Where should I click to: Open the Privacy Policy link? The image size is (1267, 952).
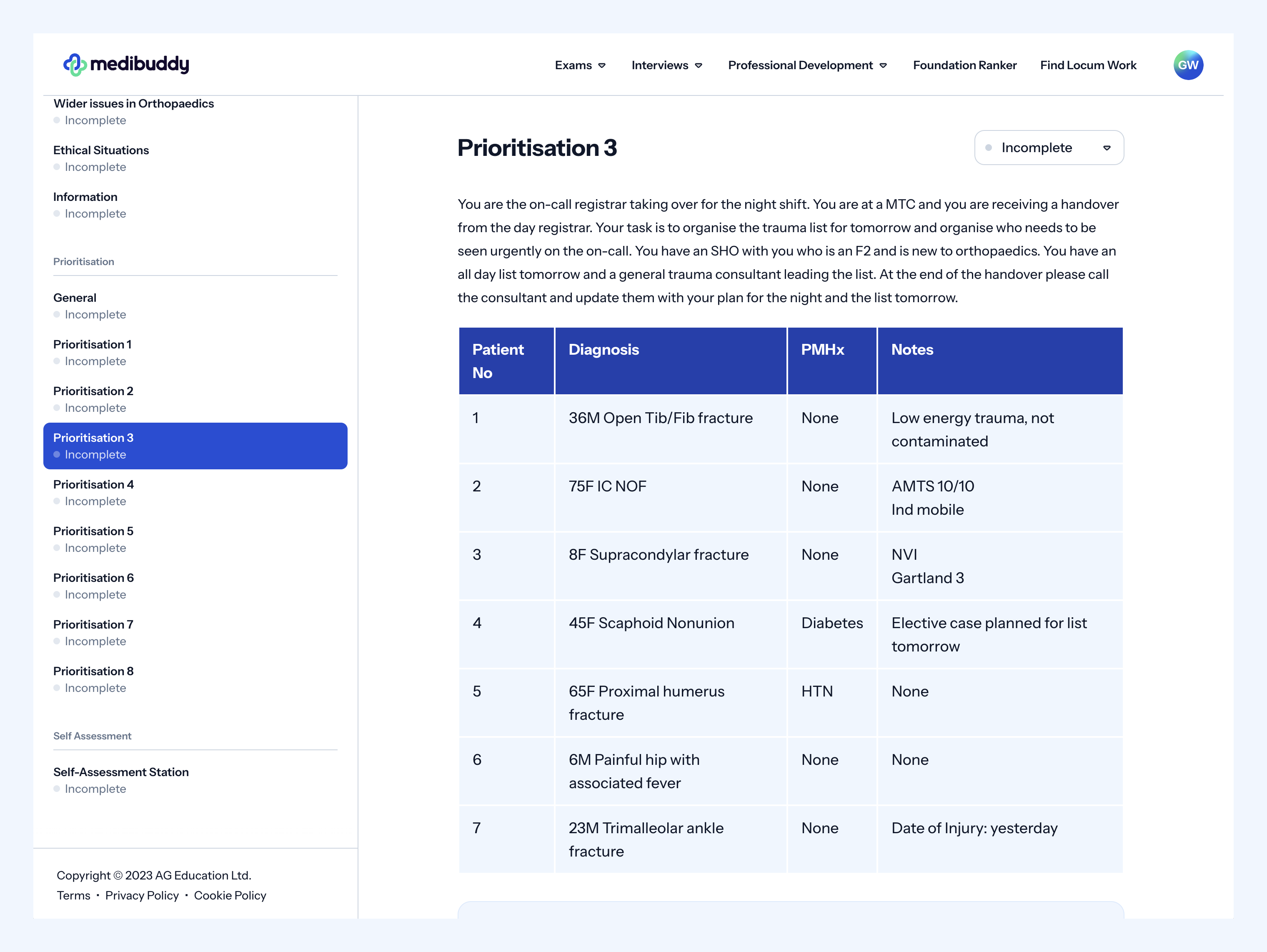point(142,895)
